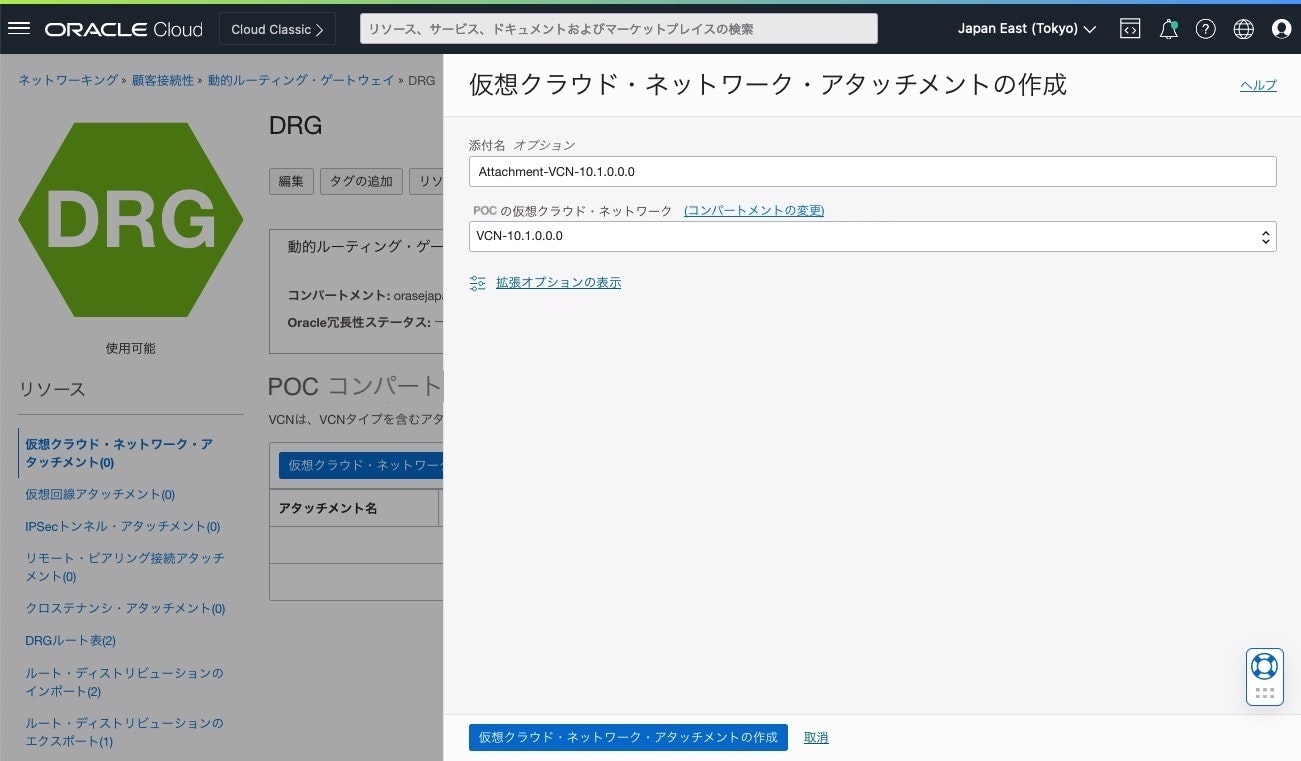Select 仮想クラウド・ネットワーク・アタッチメント(0) in resources
This screenshot has width=1301, height=761.
119,453
